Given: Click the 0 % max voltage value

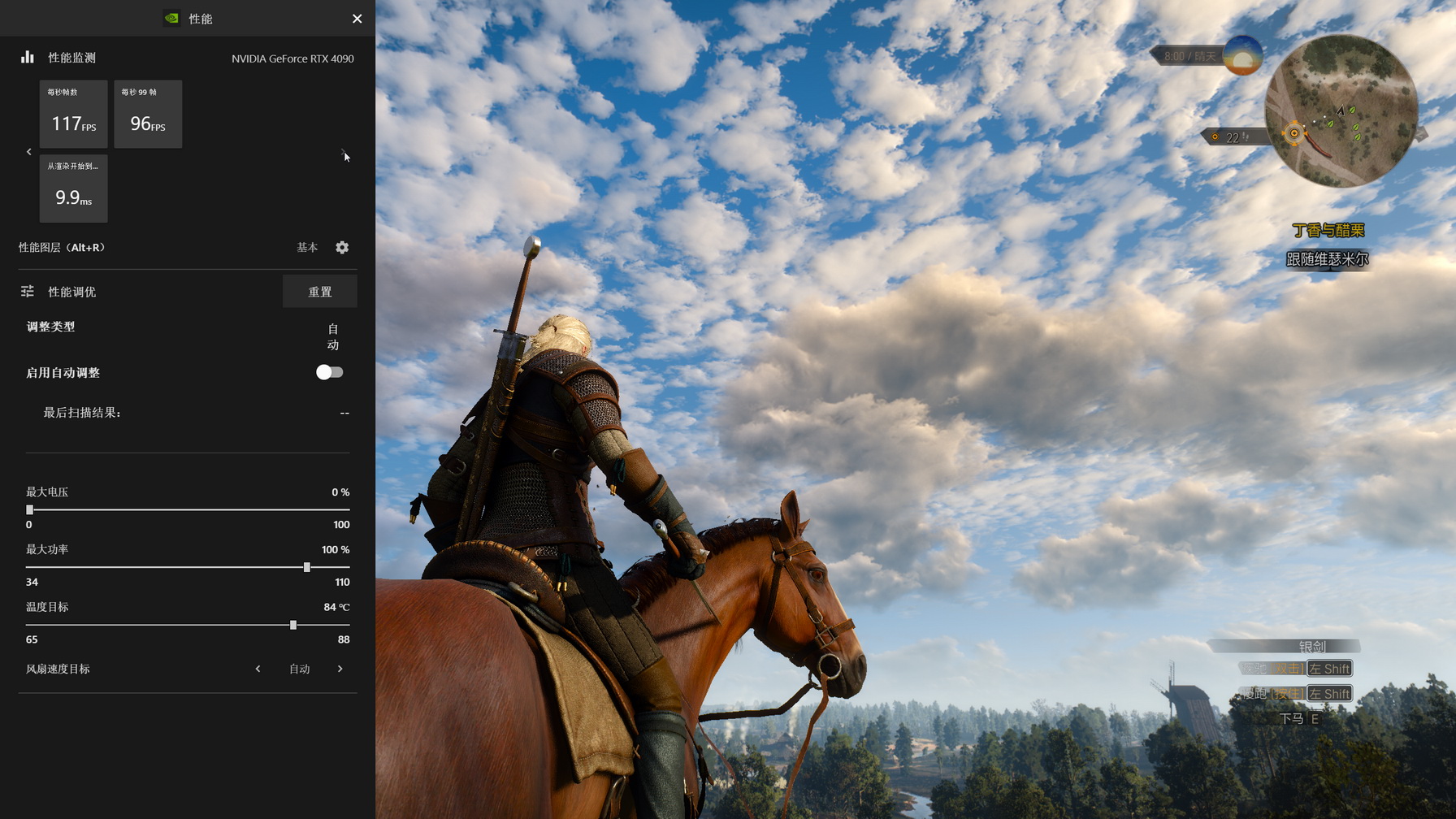Looking at the screenshot, I should pyautogui.click(x=340, y=492).
